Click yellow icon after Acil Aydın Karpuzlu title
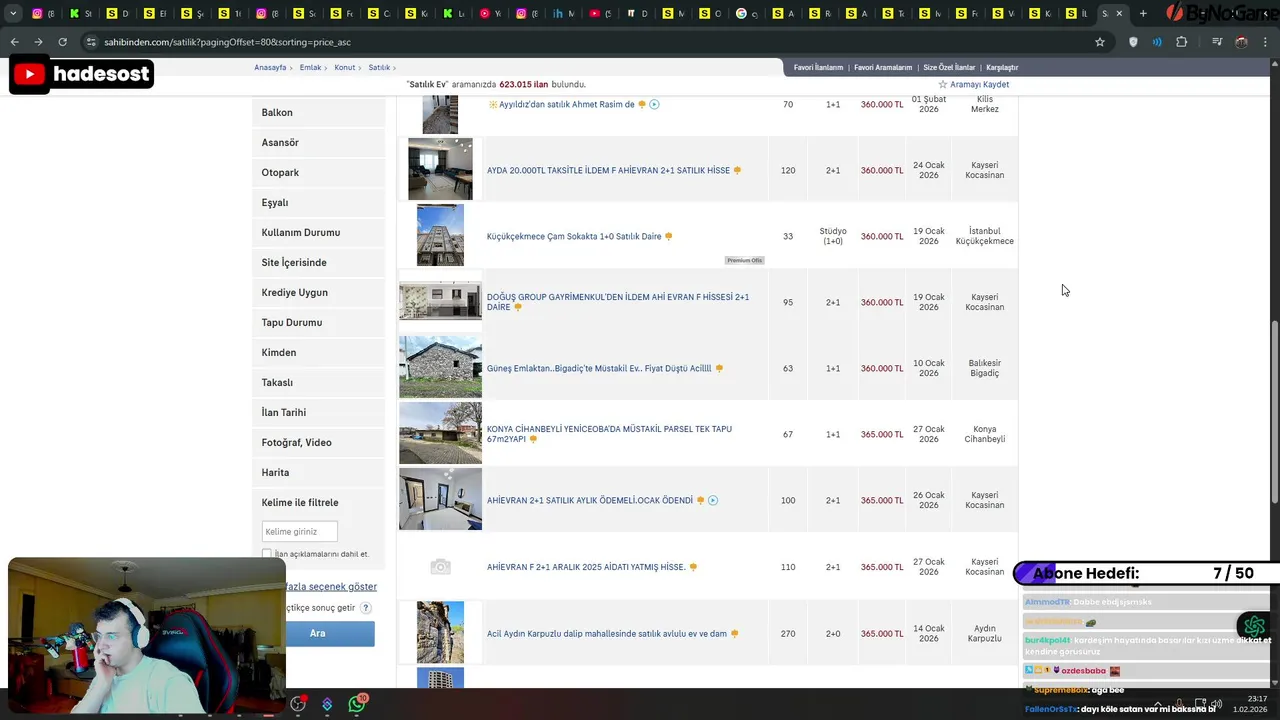Viewport: 1280px width, 720px height. (x=735, y=634)
